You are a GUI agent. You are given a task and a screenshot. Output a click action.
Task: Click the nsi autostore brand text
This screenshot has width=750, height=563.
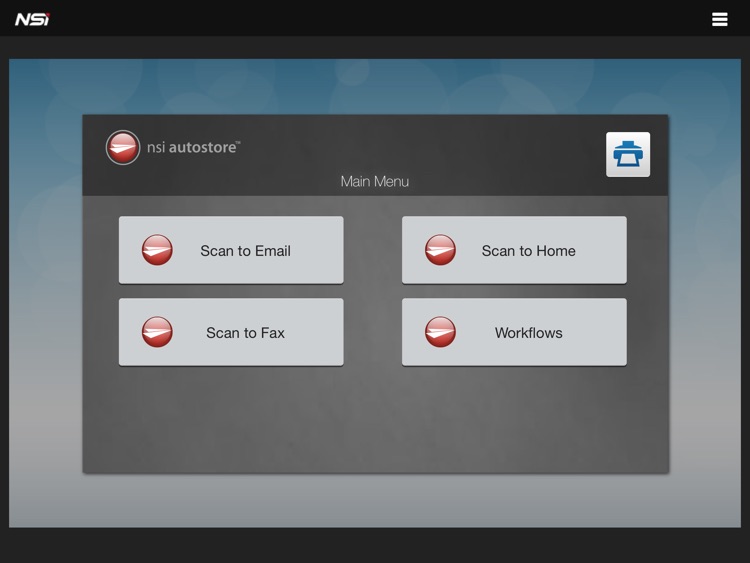point(193,147)
